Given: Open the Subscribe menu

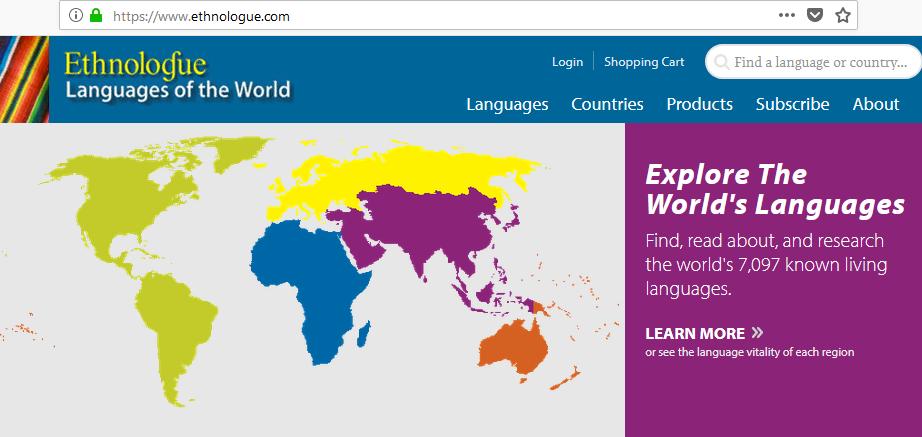Looking at the screenshot, I should tap(792, 105).
